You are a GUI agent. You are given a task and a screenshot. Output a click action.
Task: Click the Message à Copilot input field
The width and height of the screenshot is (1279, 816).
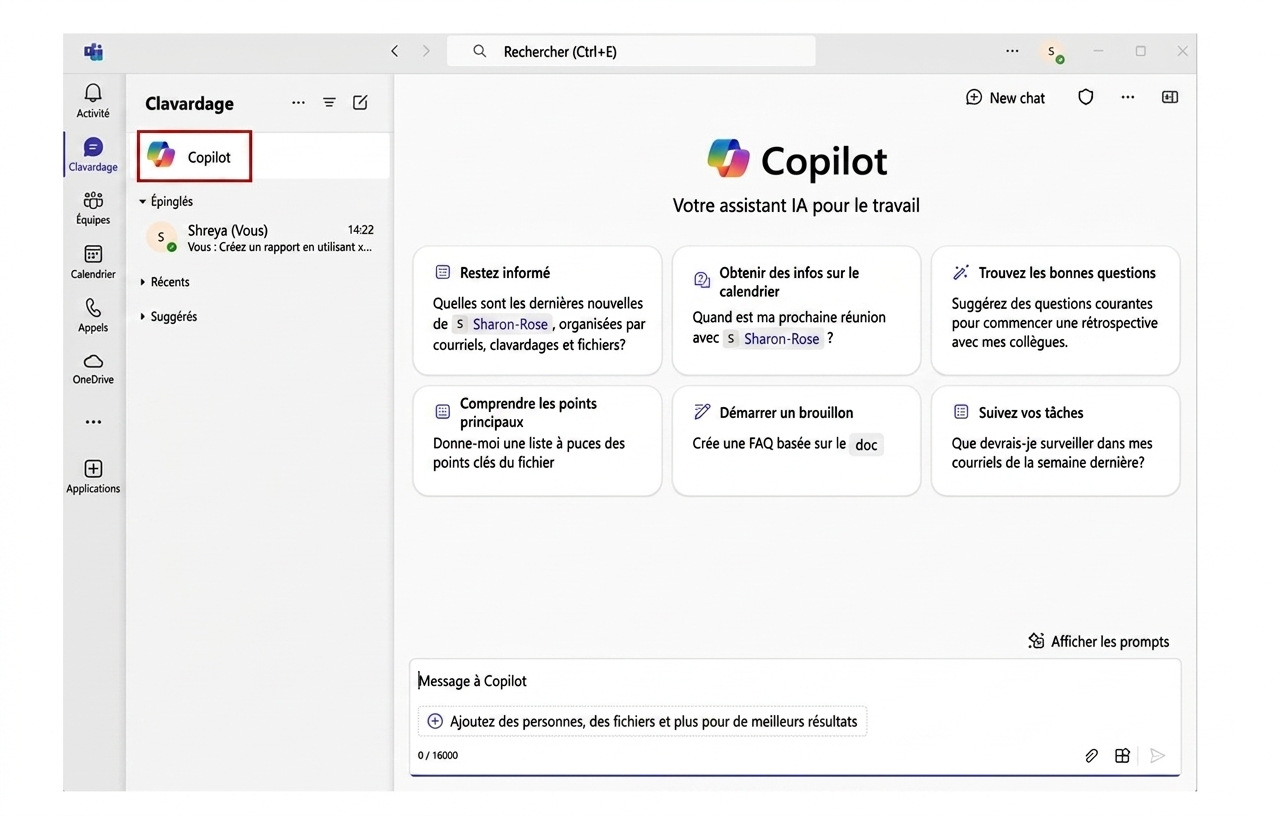tap(794, 681)
